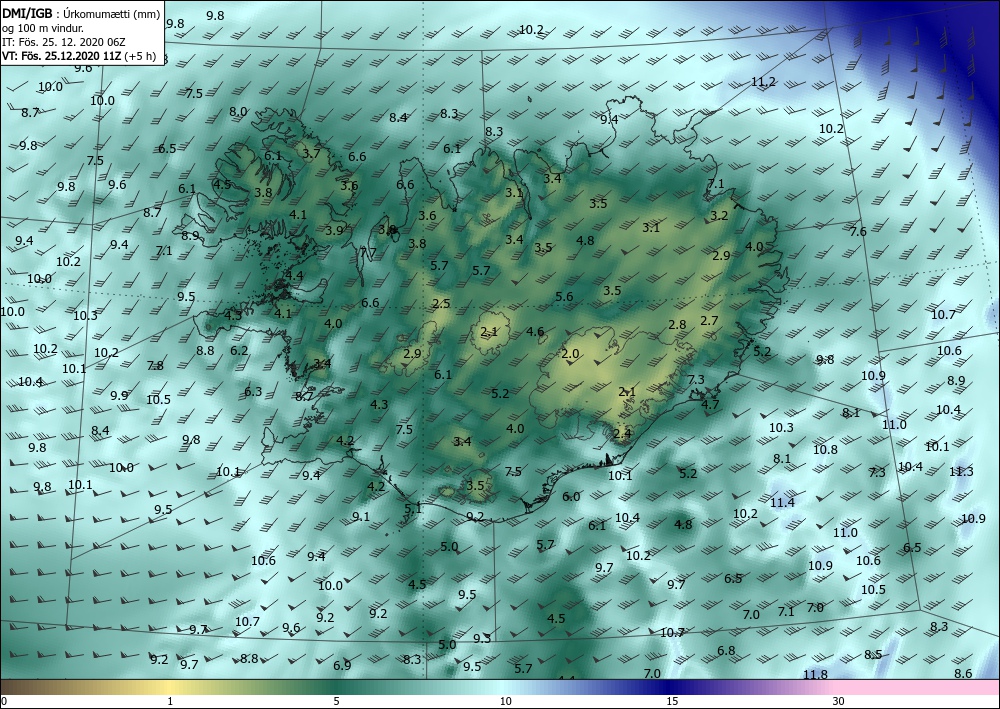Click the 'IT: Fös. 25. 12. 2020 06Z' line
The height and width of the screenshot is (709, 1000).
coord(64,42)
